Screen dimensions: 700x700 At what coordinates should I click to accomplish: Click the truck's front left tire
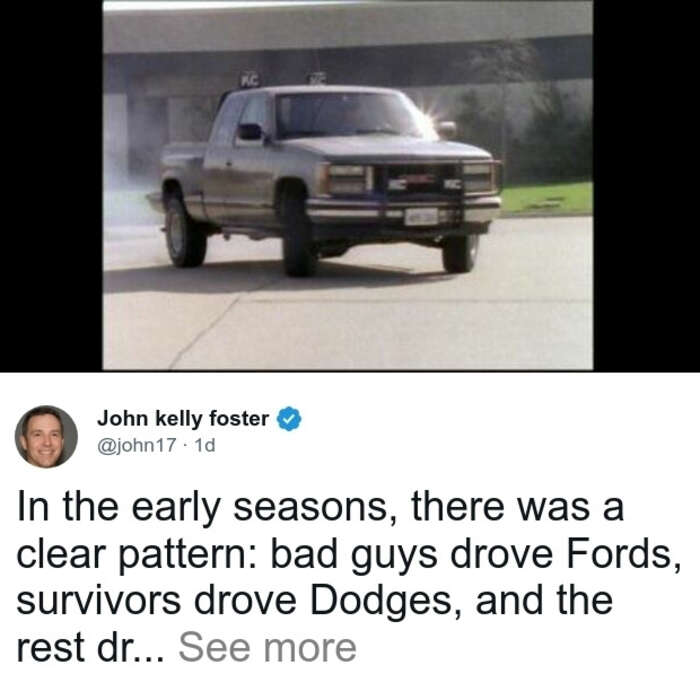(298, 236)
